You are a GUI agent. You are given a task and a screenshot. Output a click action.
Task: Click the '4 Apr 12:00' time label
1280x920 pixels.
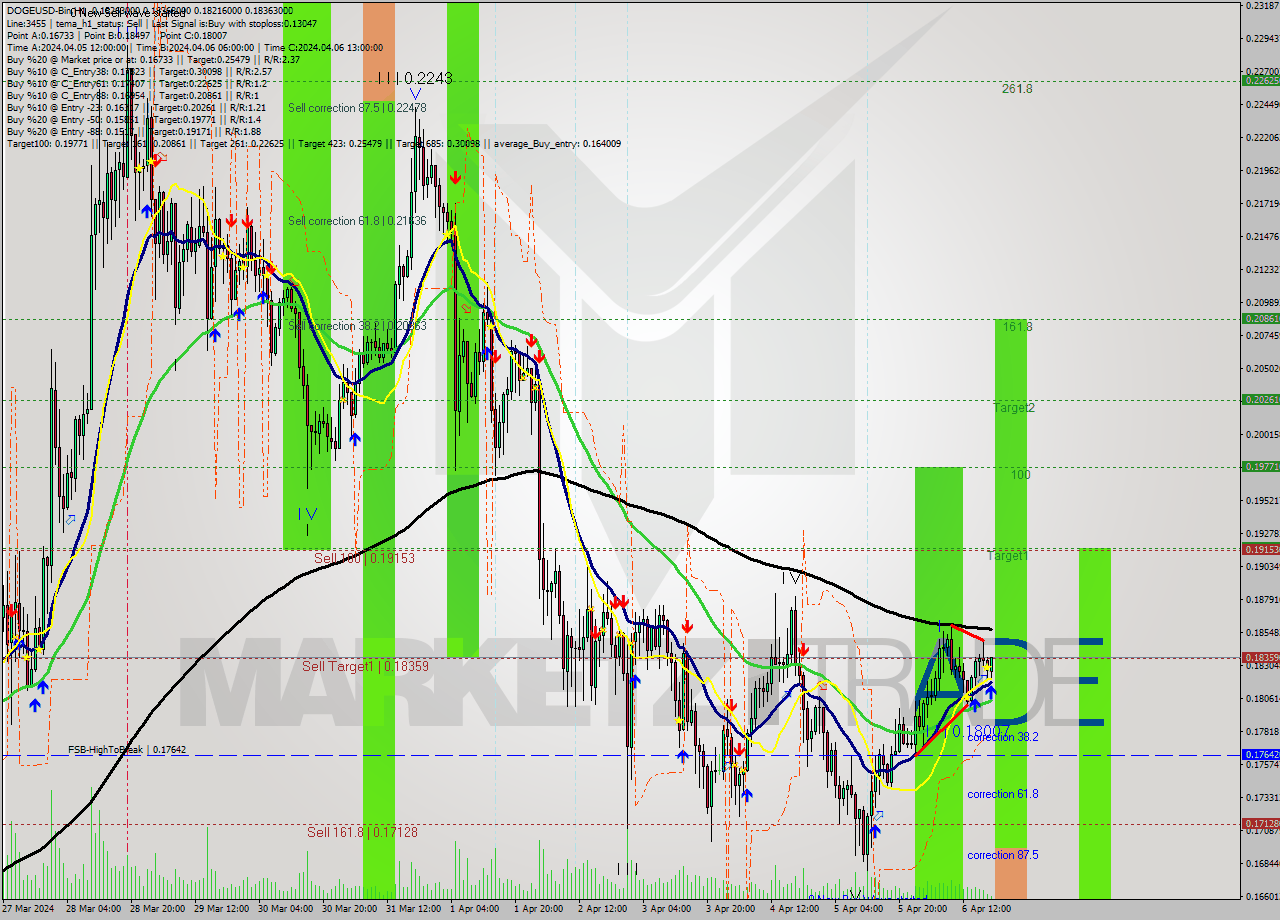(795, 909)
